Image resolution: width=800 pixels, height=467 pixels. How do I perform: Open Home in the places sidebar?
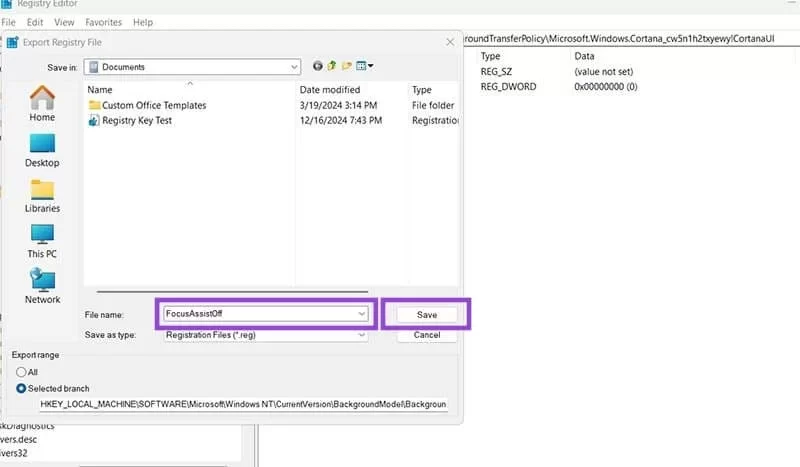coord(42,104)
